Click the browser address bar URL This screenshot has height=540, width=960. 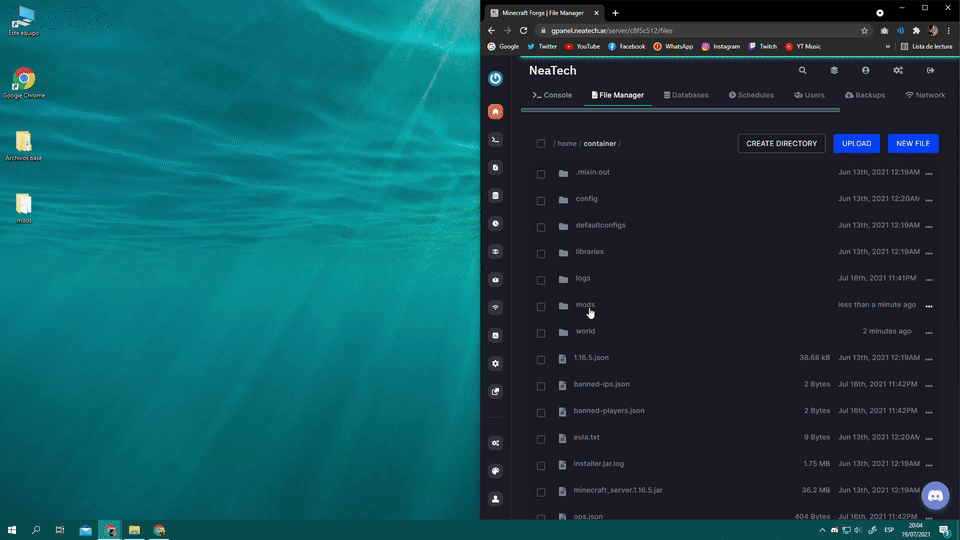[612, 31]
